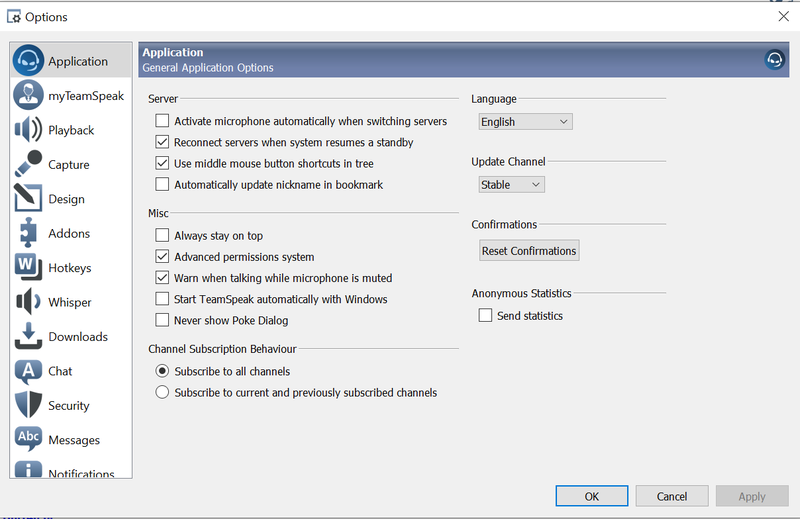The width and height of the screenshot is (800, 519).
Task: Open Playback speaker icon
Action: [x=29, y=130]
